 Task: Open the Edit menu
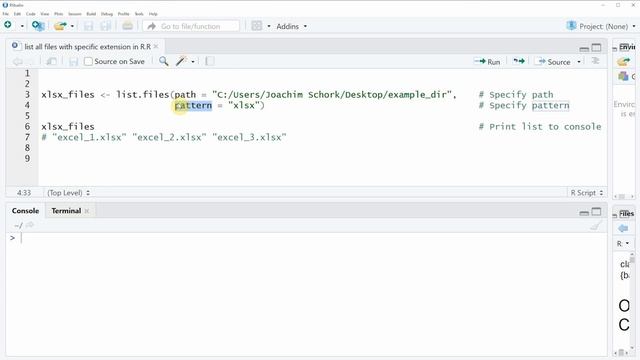click(x=17, y=14)
